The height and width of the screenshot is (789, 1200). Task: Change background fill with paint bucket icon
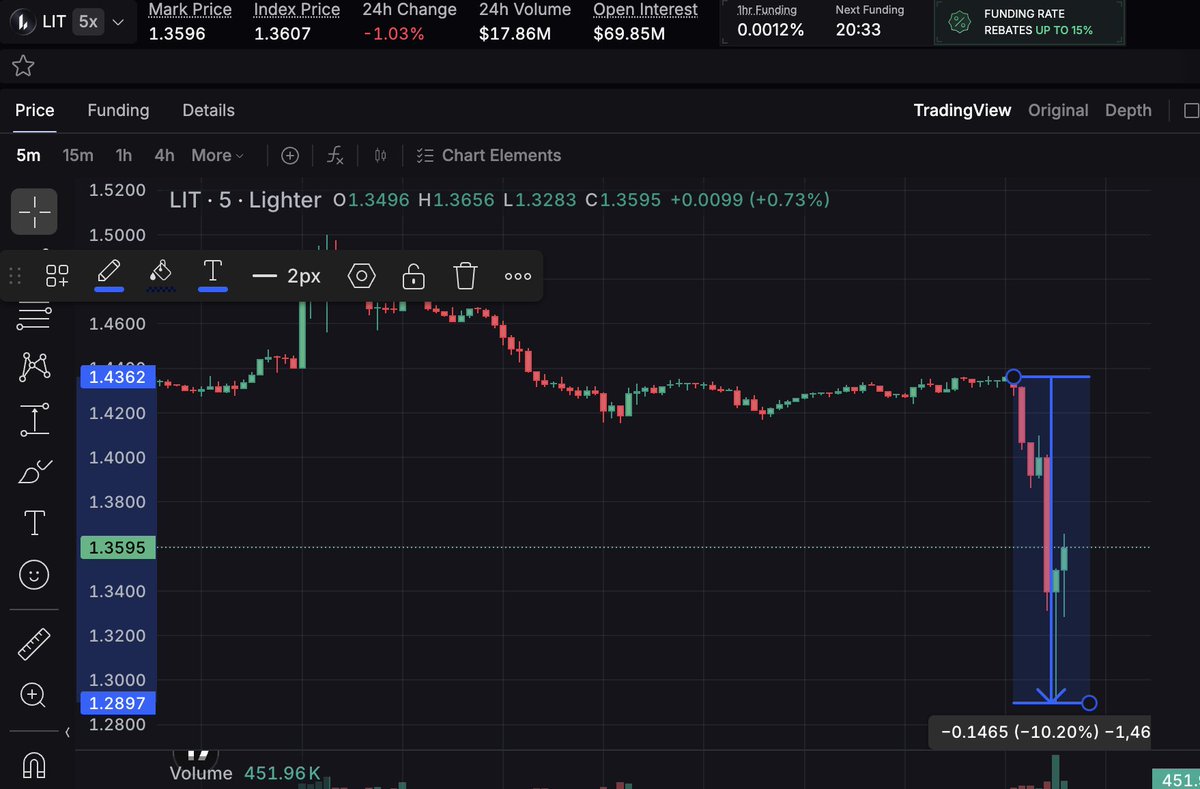[x=161, y=275]
